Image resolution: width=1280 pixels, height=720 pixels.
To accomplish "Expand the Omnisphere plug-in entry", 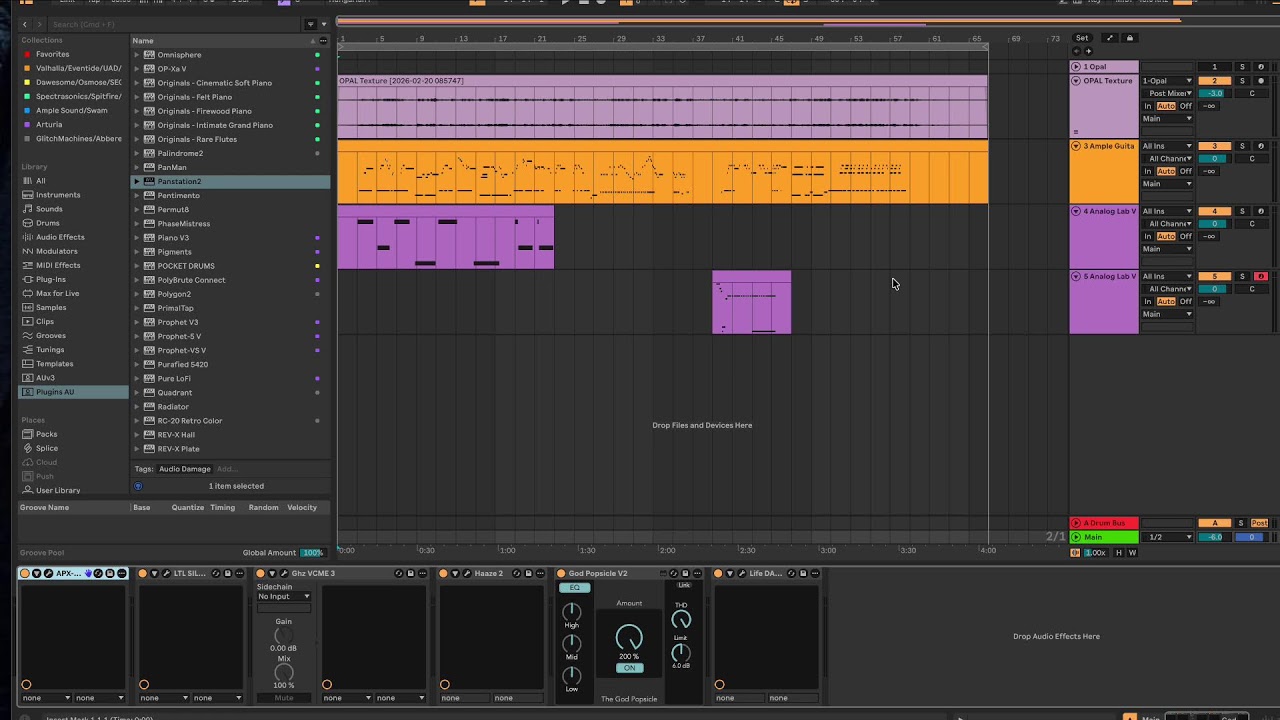I will [x=136, y=55].
